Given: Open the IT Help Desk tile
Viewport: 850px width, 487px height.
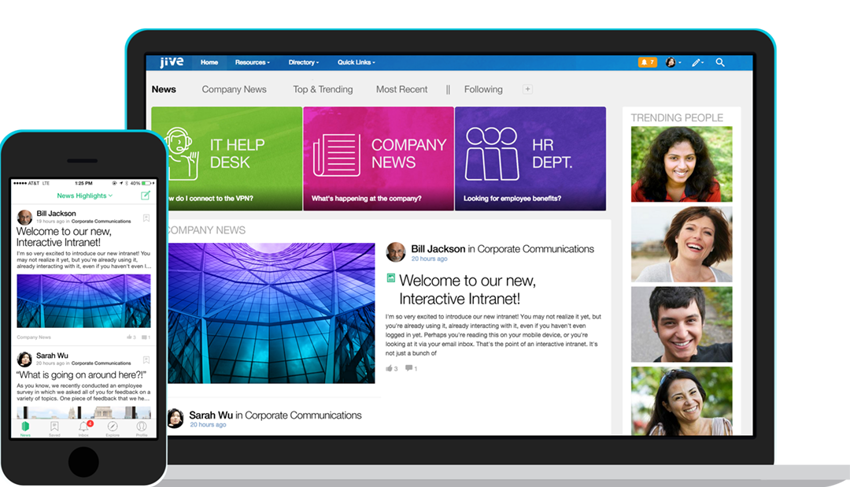Looking at the screenshot, I should (226, 158).
